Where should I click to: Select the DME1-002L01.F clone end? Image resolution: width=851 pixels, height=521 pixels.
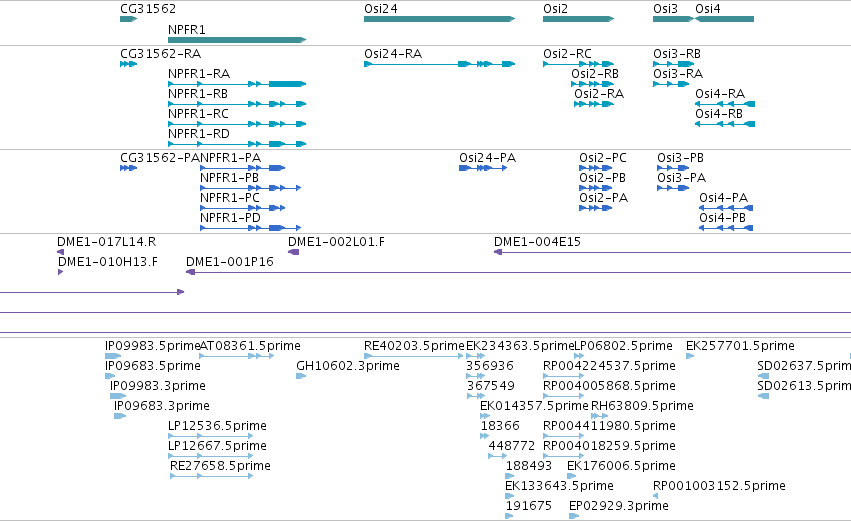coord(294,252)
